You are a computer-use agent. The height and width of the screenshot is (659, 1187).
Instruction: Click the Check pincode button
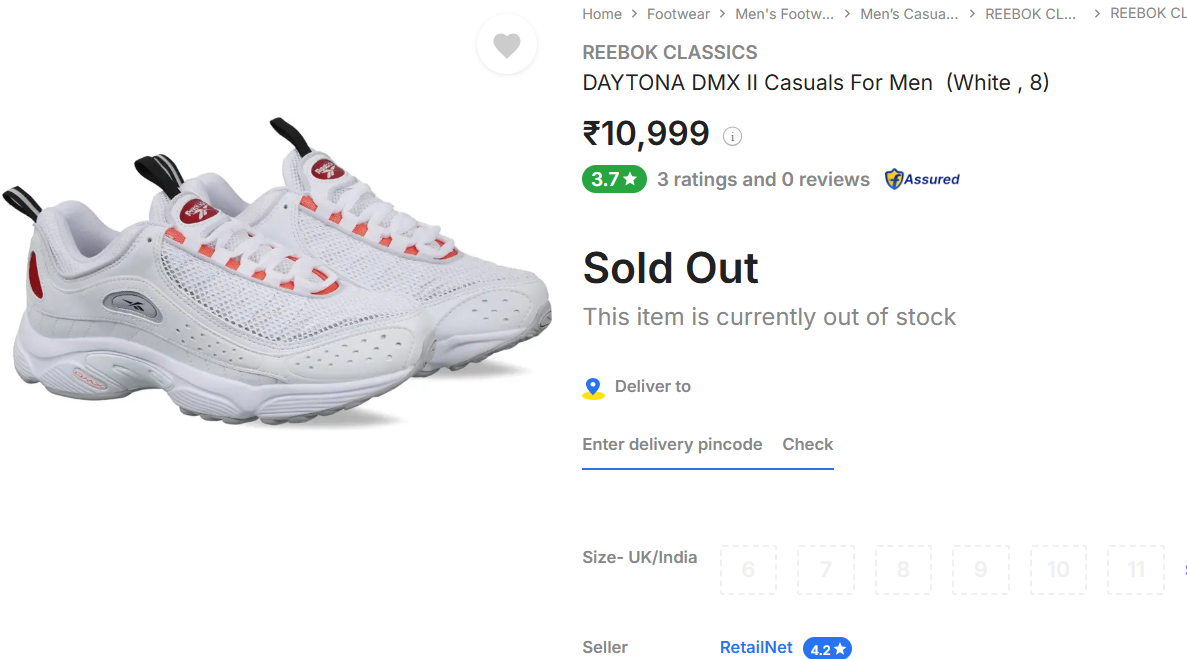(807, 445)
